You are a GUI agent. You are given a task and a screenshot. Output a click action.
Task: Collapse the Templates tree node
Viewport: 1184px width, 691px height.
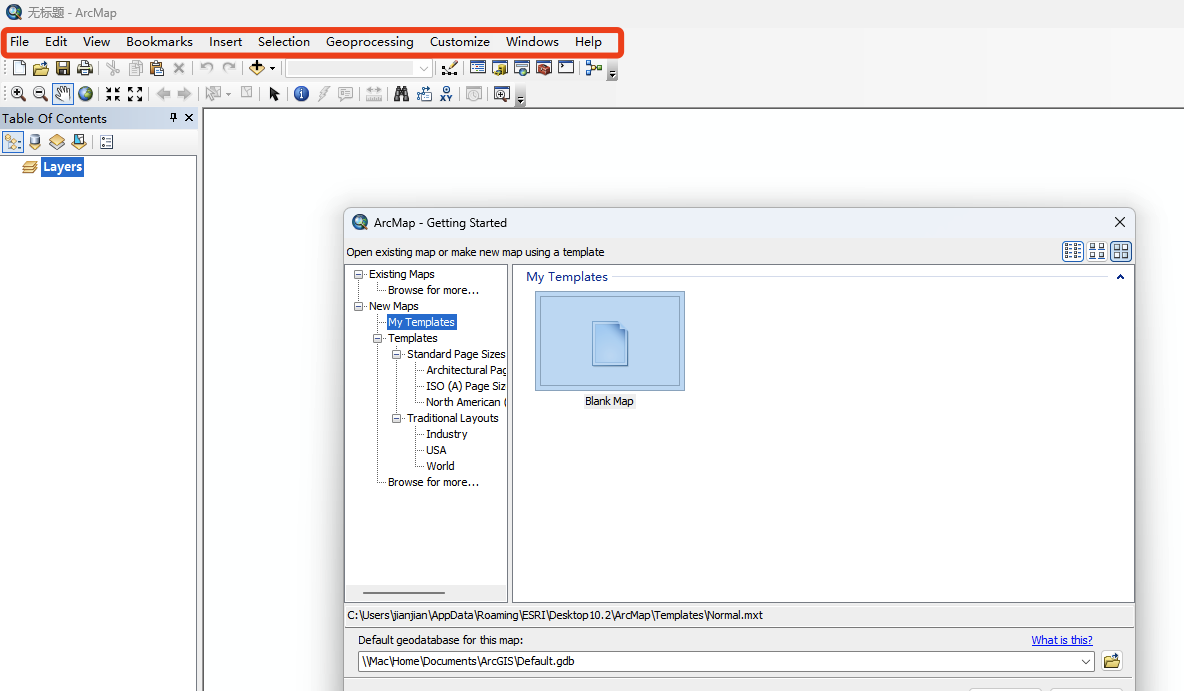tap(378, 338)
